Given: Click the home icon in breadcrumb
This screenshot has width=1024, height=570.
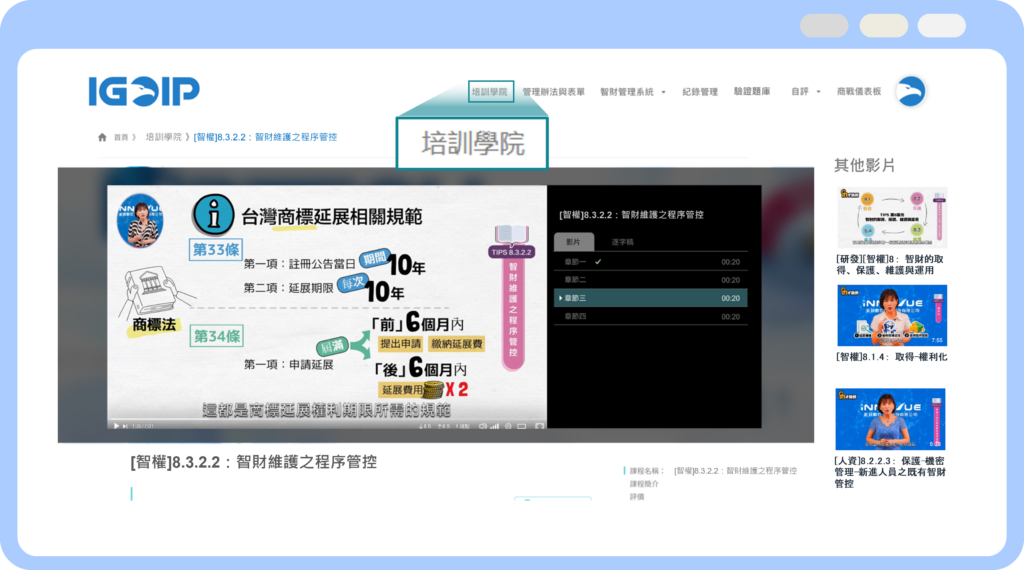Looking at the screenshot, I should [102, 137].
